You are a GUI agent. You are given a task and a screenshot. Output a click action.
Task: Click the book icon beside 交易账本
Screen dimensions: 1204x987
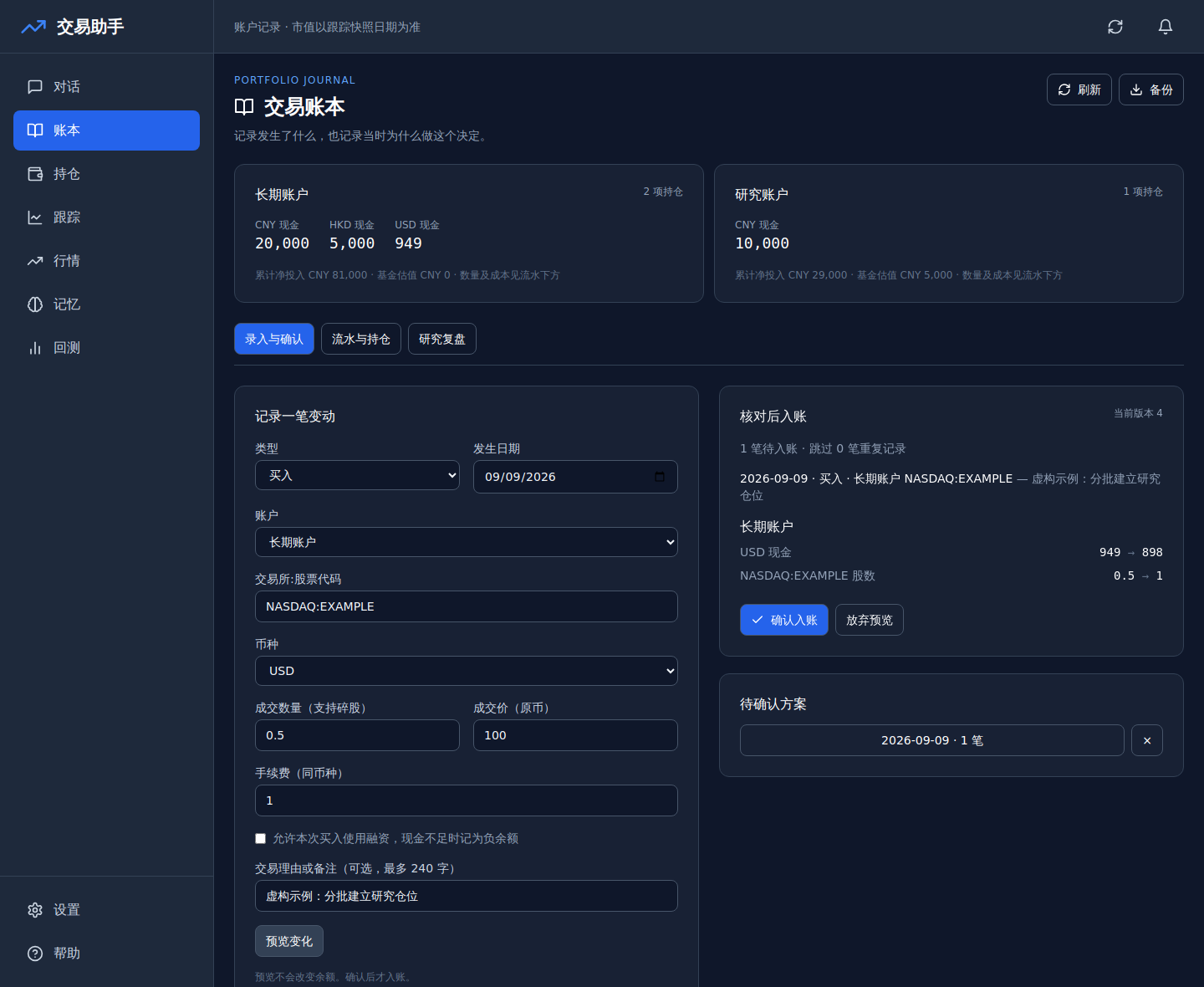[244, 107]
